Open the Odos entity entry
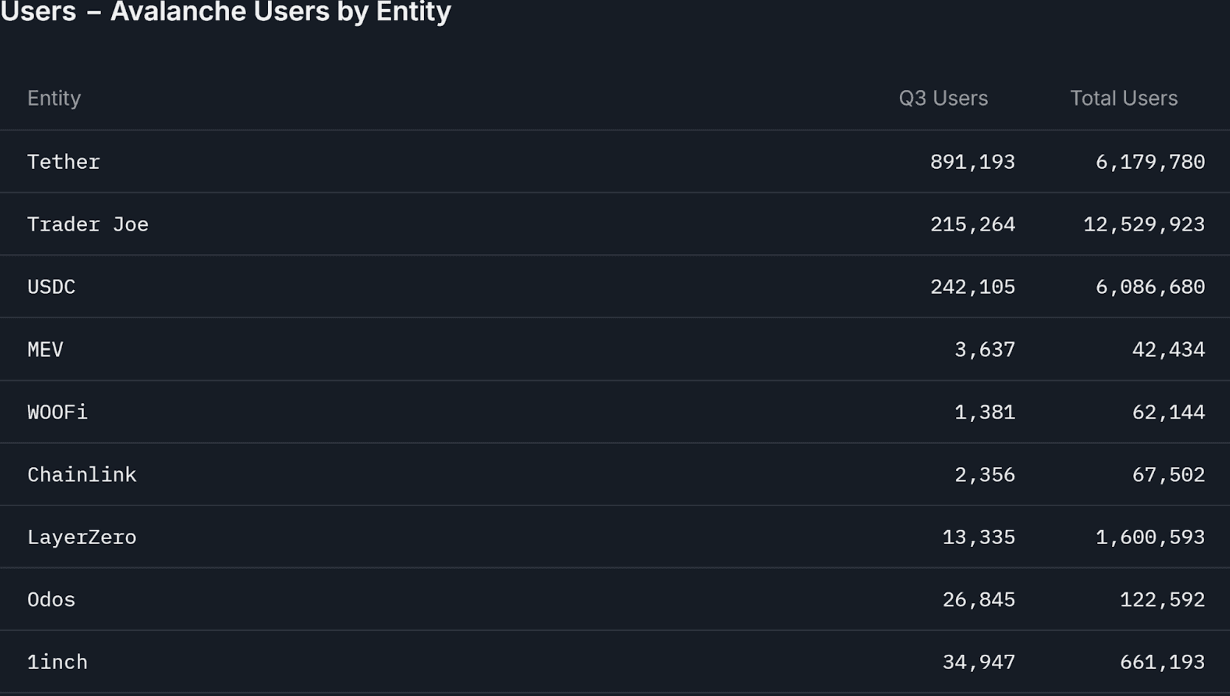The image size is (1230, 696). (52, 600)
